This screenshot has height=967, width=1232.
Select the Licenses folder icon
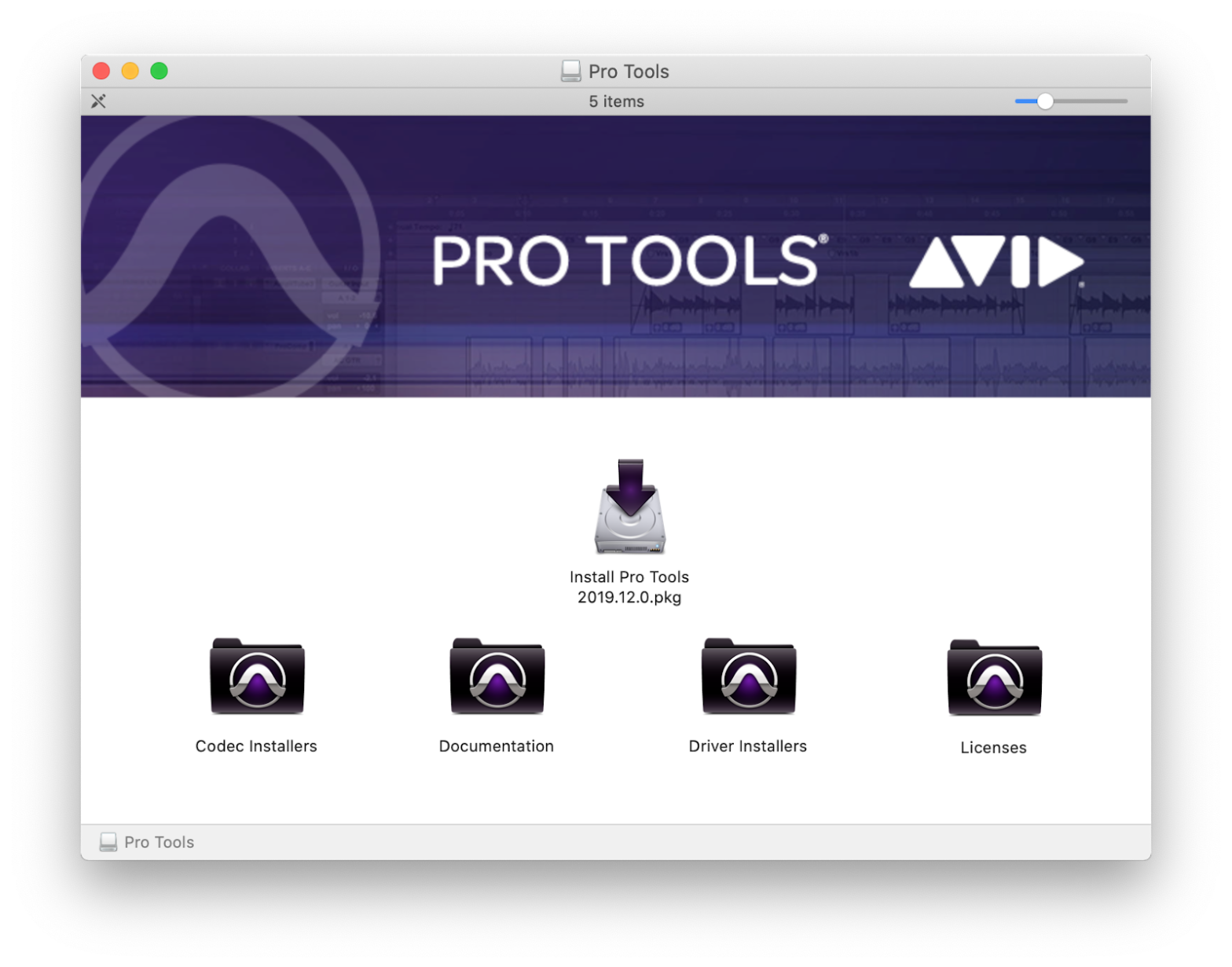[994, 677]
